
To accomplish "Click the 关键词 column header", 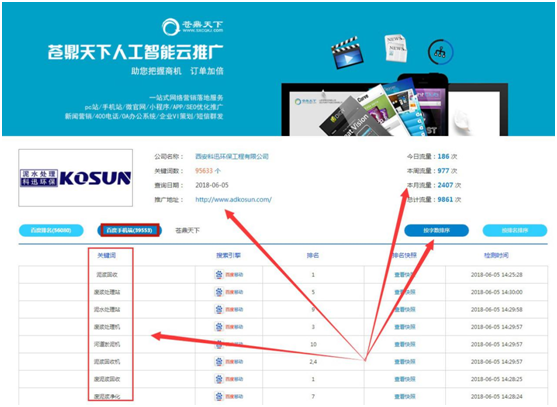I will 107,255.
